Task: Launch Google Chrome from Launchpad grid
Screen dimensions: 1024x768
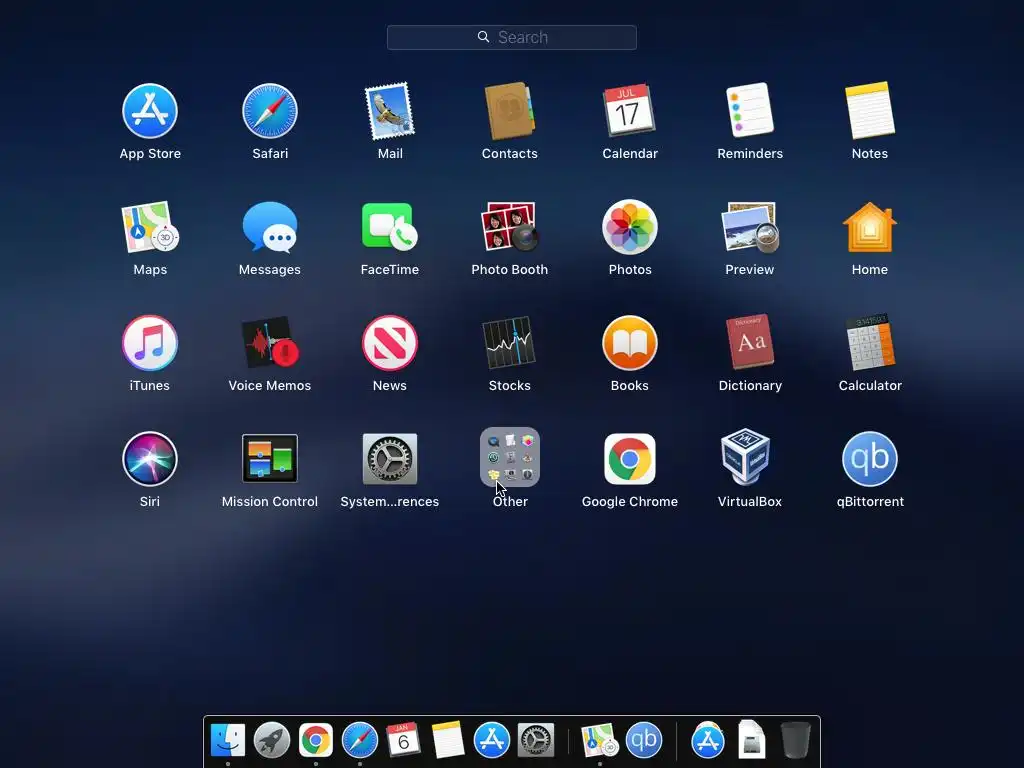Action: 630,459
